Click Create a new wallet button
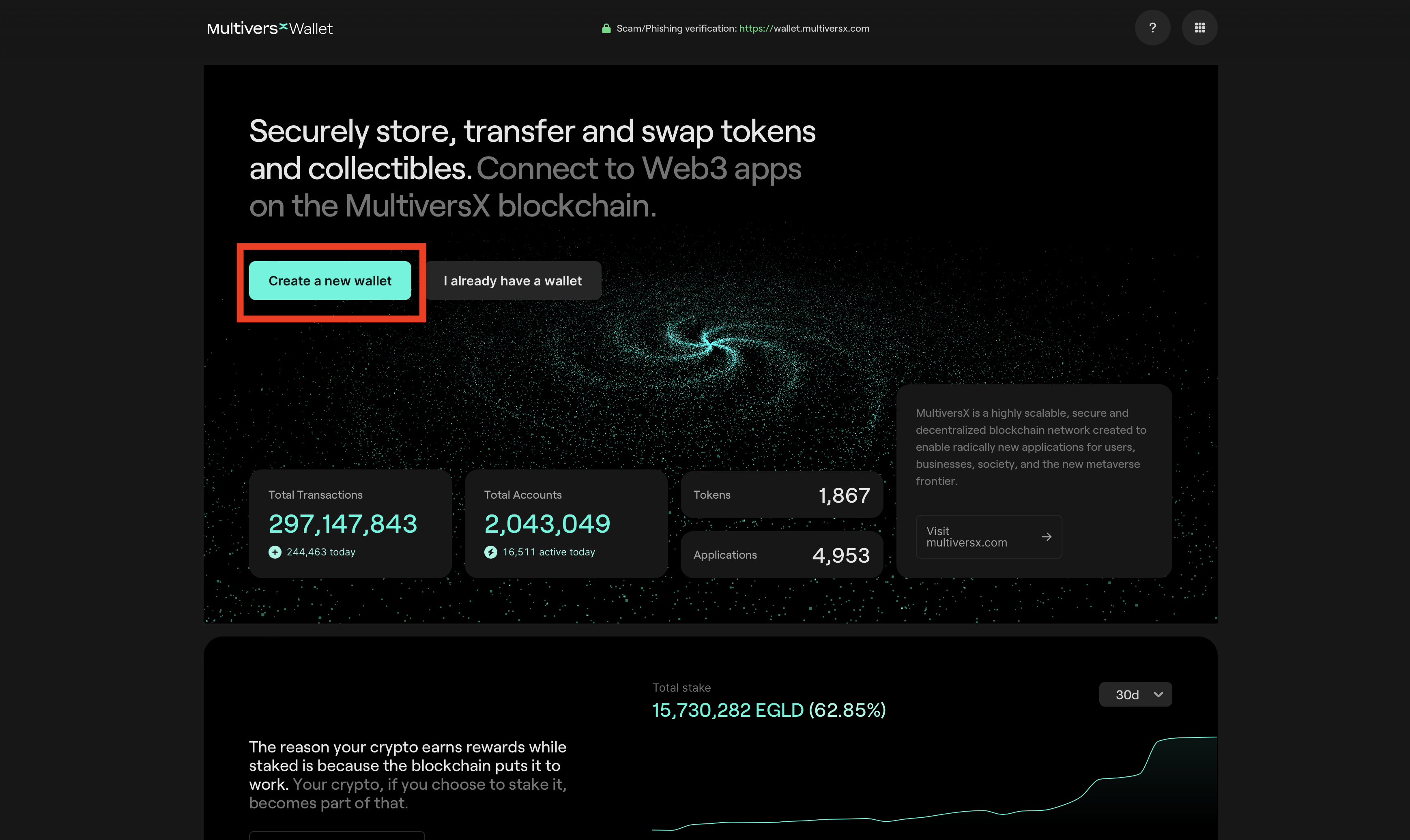The width and height of the screenshot is (1410, 840). [x=330, y=280]
